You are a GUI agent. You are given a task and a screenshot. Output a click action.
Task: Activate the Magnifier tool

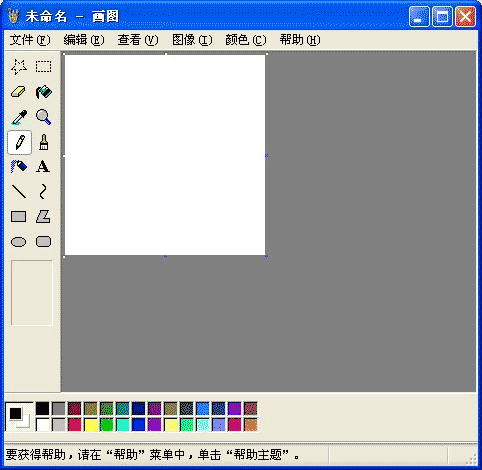[44, 117]
